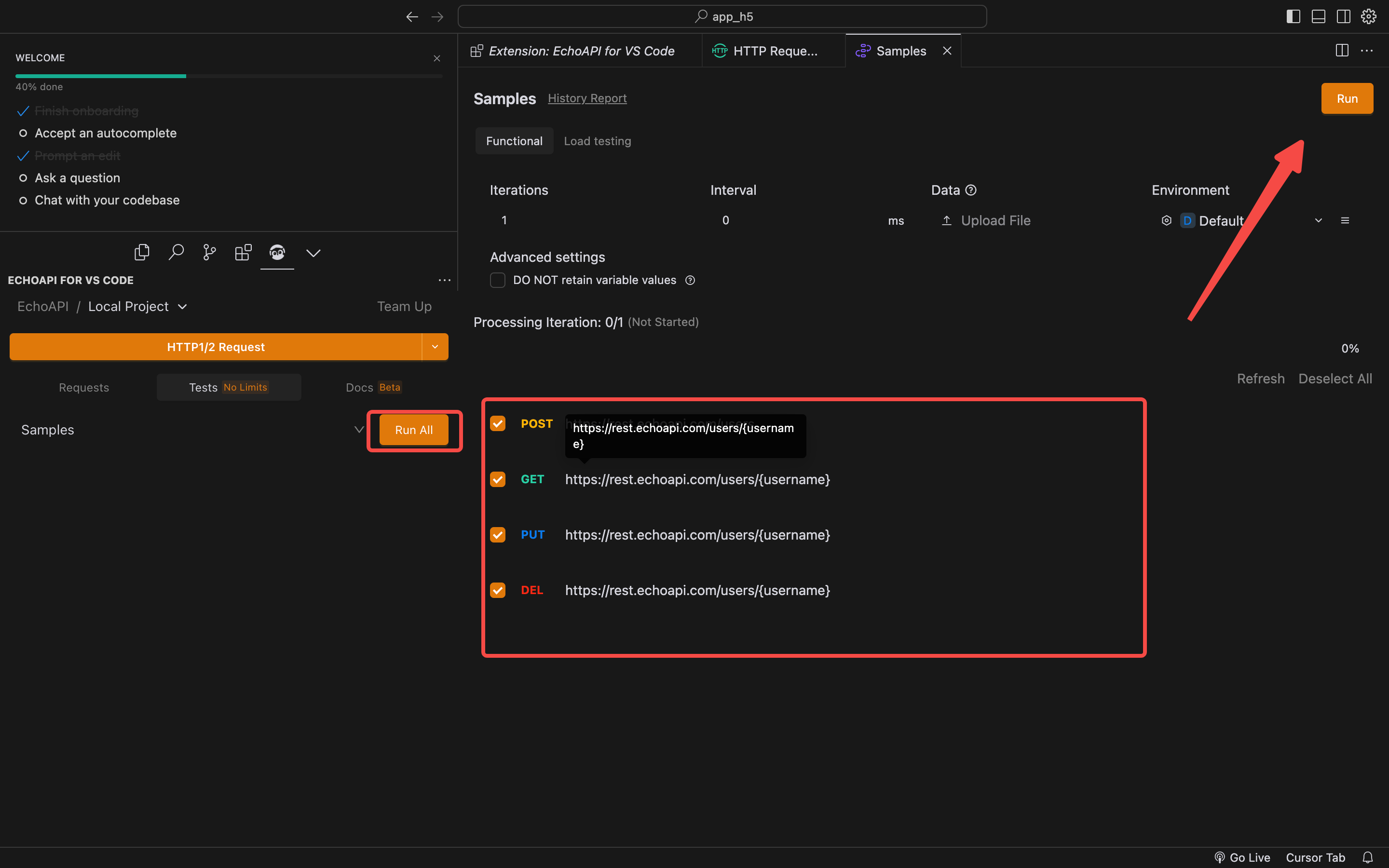Go back with the left arrow
1389x868 pixels.
click(x=411, y=17)
